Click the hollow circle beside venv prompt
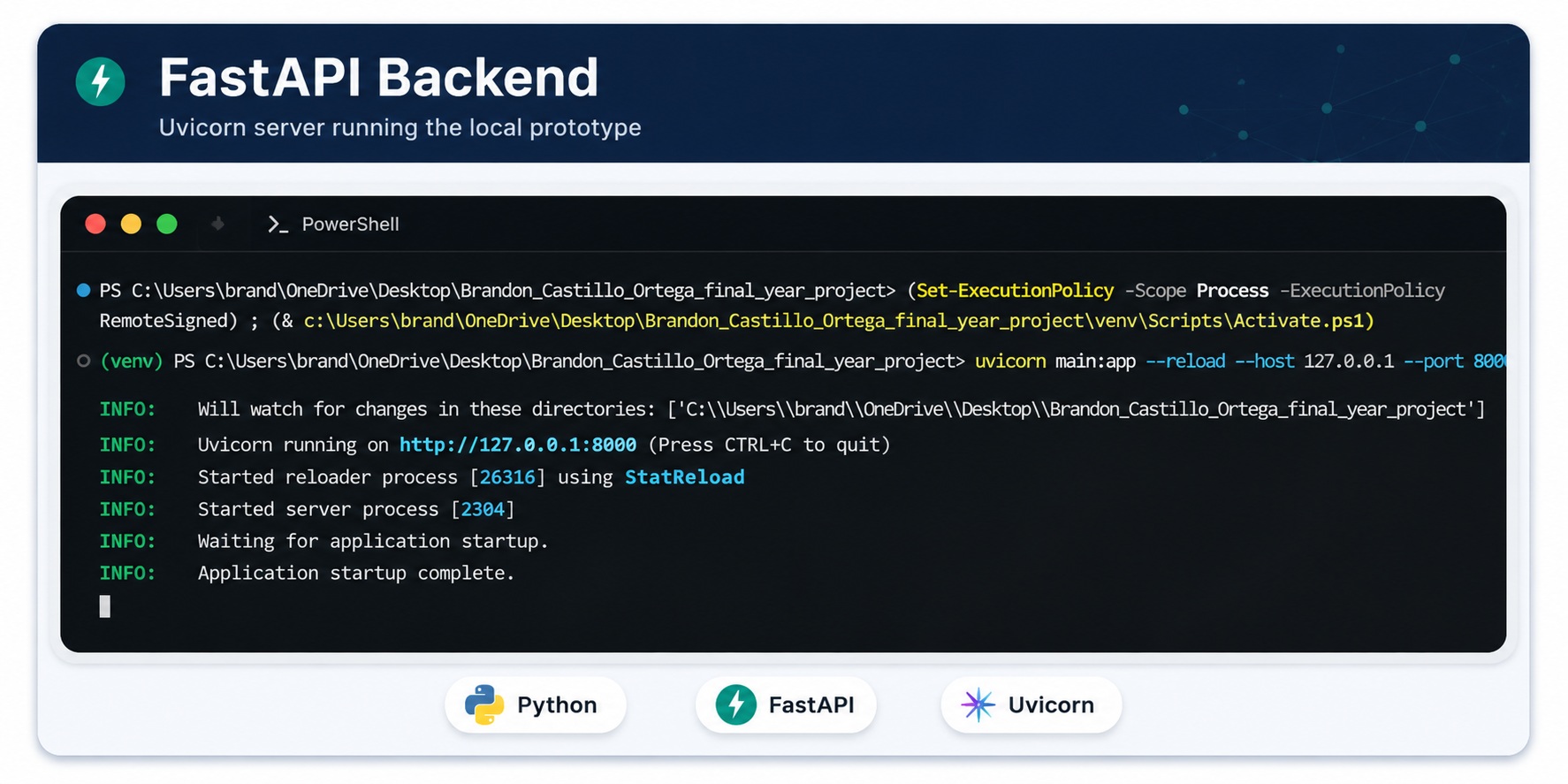Image resolution: width=1568 pixels, height=784 pixels. [83, 361]
